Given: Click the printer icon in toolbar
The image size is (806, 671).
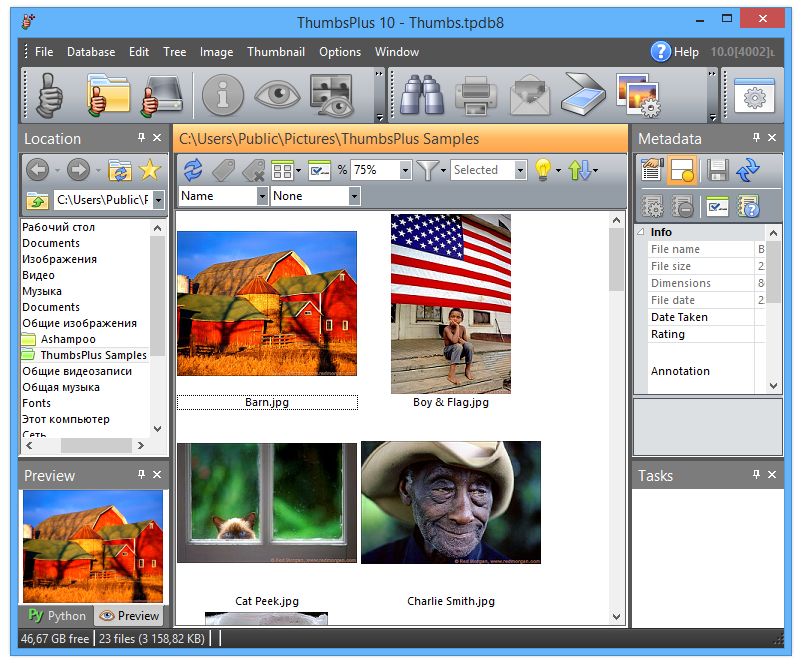Looking at the screenshot, I should pyautogui.click(x=476, y=97).
